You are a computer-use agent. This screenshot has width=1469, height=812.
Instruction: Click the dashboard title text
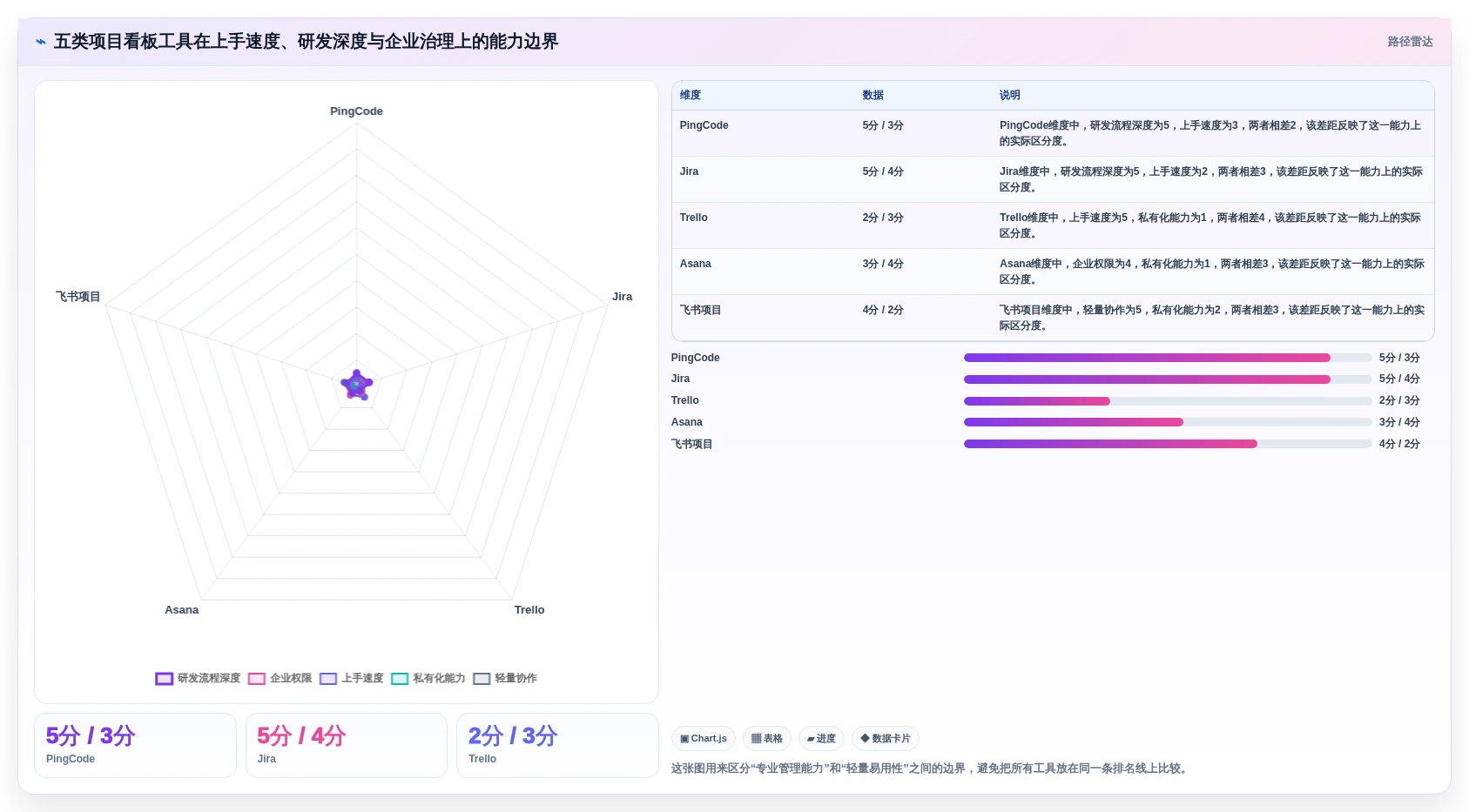point(306,42)
